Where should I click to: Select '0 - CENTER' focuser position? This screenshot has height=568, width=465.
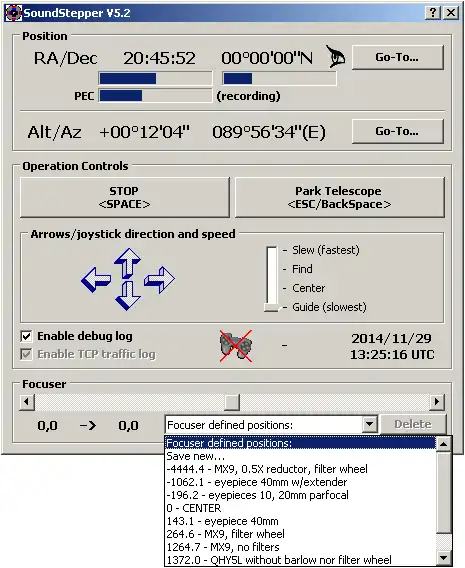(301, 508)
